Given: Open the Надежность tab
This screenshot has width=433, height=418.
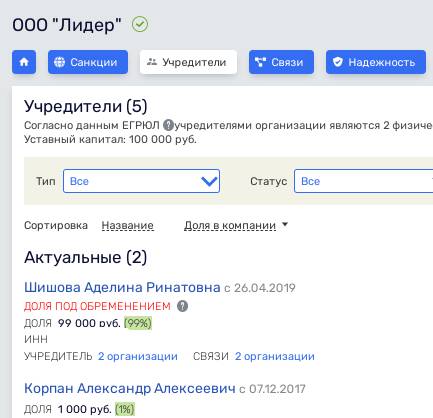Looking at the screenshot, I should pos(376,62).
